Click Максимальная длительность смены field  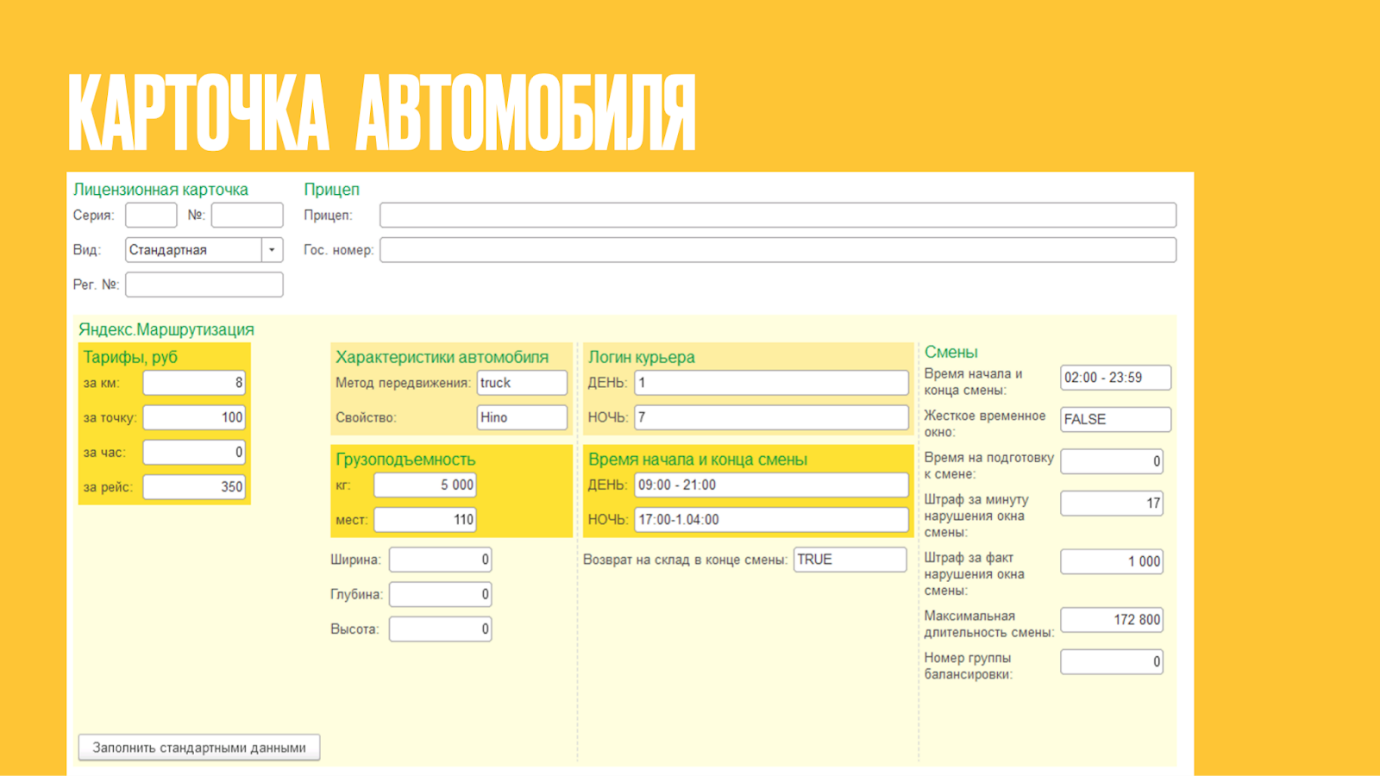(1112, 620)
